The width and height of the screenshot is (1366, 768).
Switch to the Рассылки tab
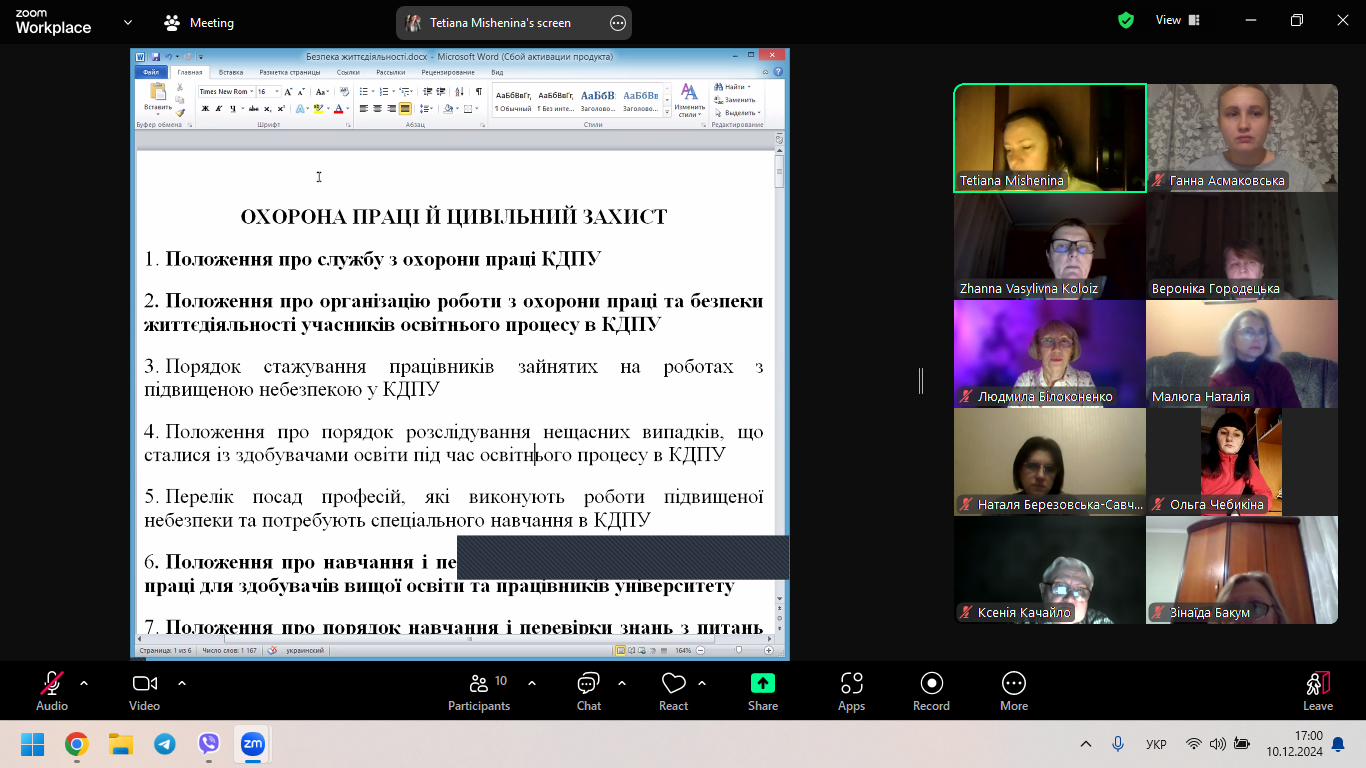tap(390, 72)
